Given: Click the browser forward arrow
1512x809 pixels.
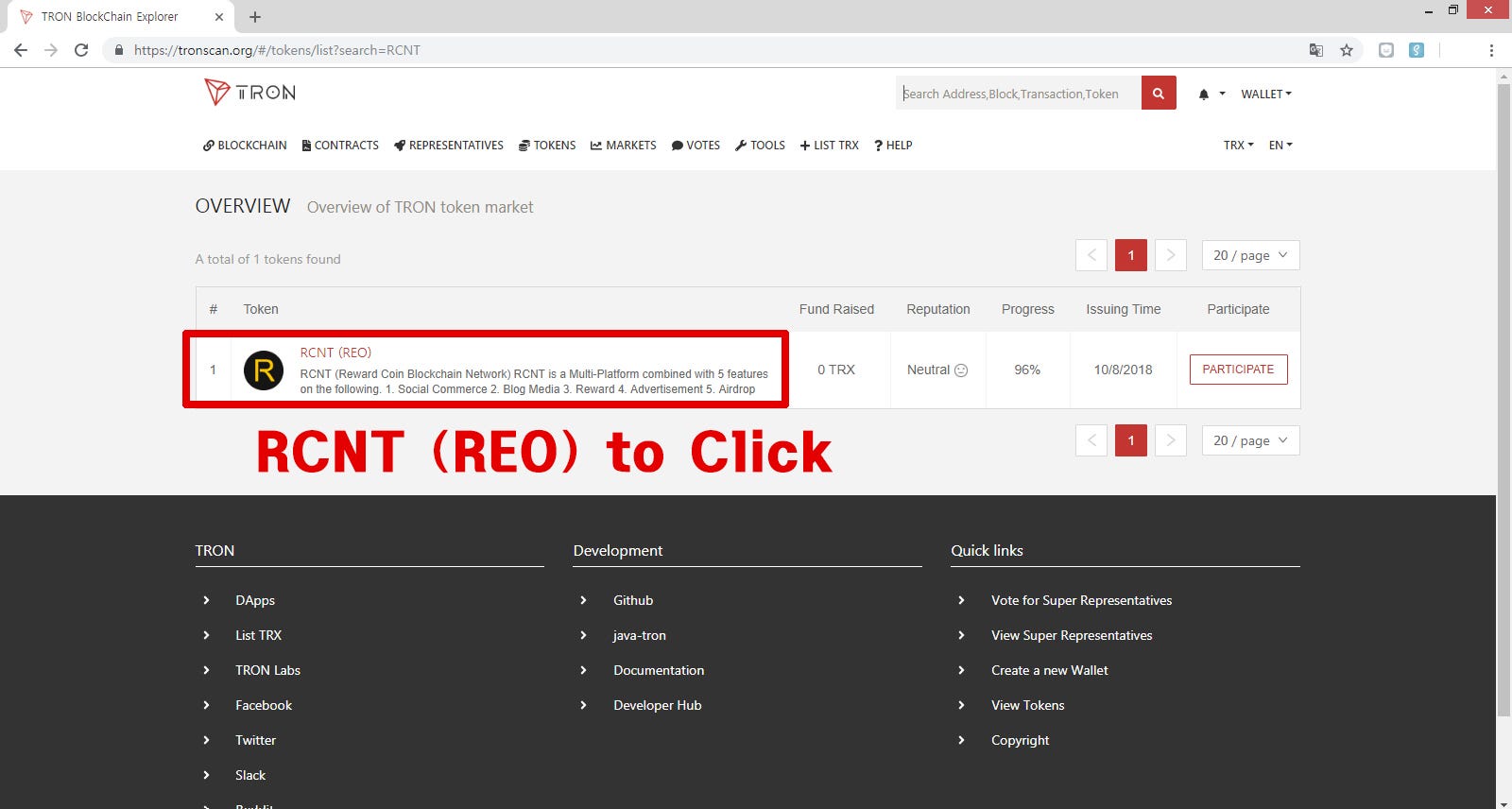Looking at the screenshot, I should (x=51, y=50).
